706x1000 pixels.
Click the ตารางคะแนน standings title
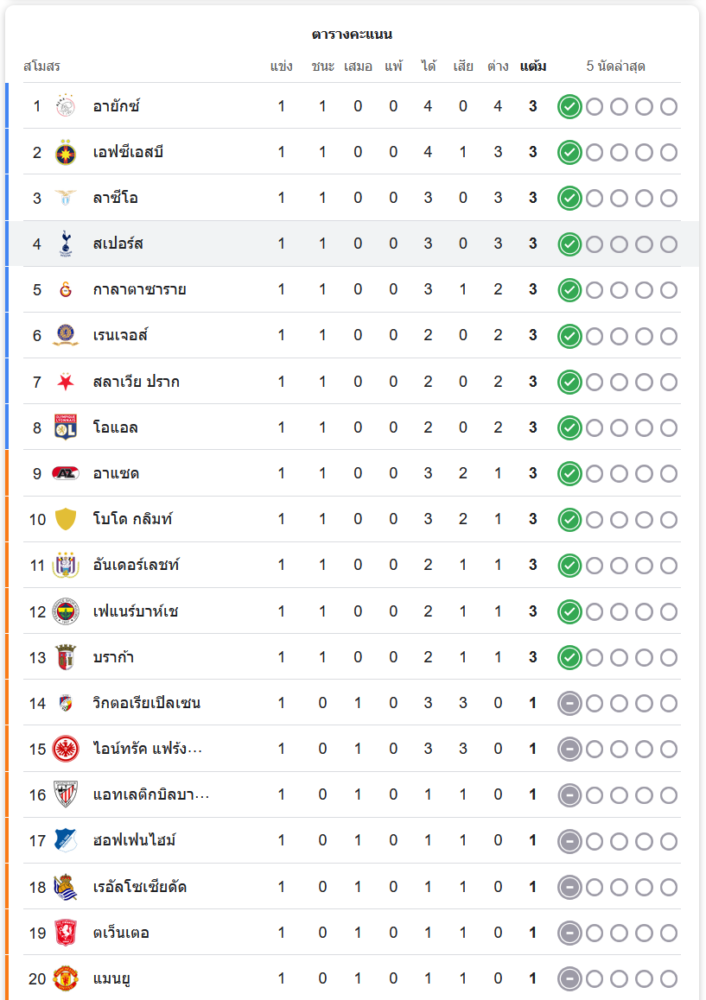pyautogui.click(x=352, y=34)
